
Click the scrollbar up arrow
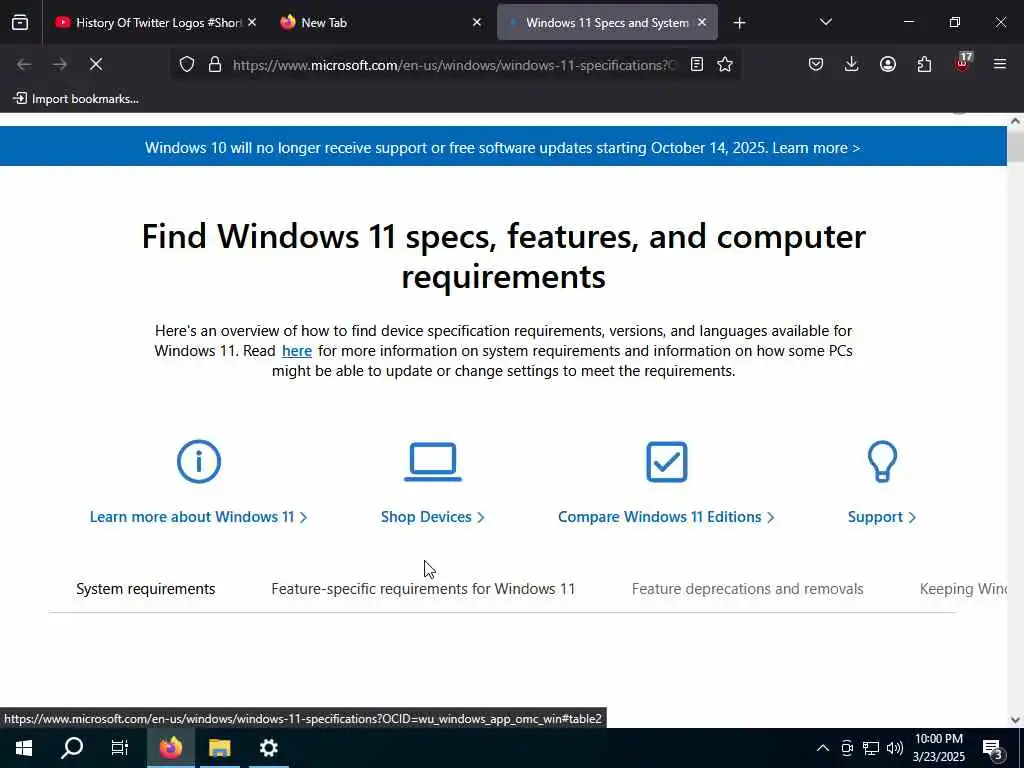tap(1015, 121)
